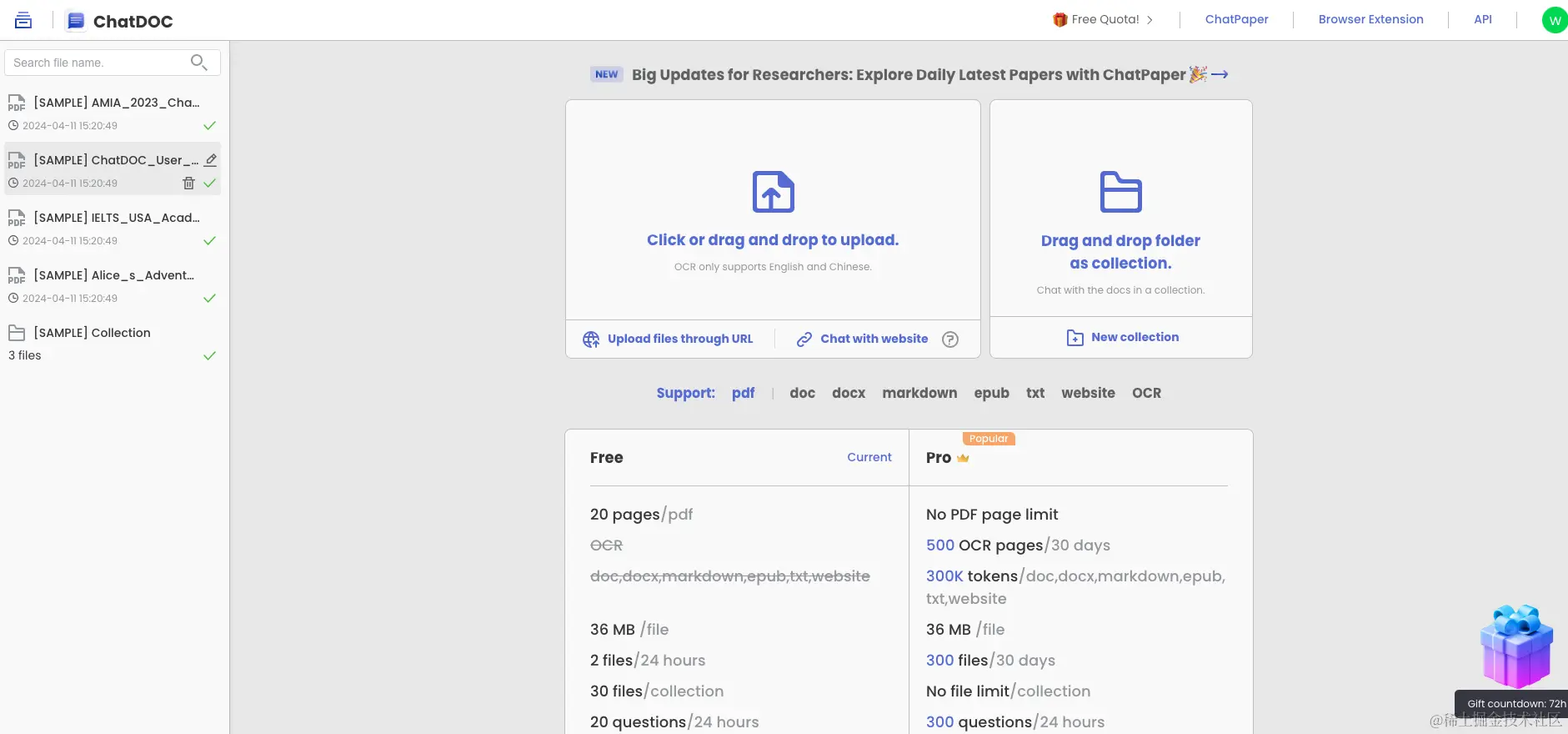
Task: Click "30 files/collection" in Free plan
Action: pyautogui.click(x=657, y=691)
